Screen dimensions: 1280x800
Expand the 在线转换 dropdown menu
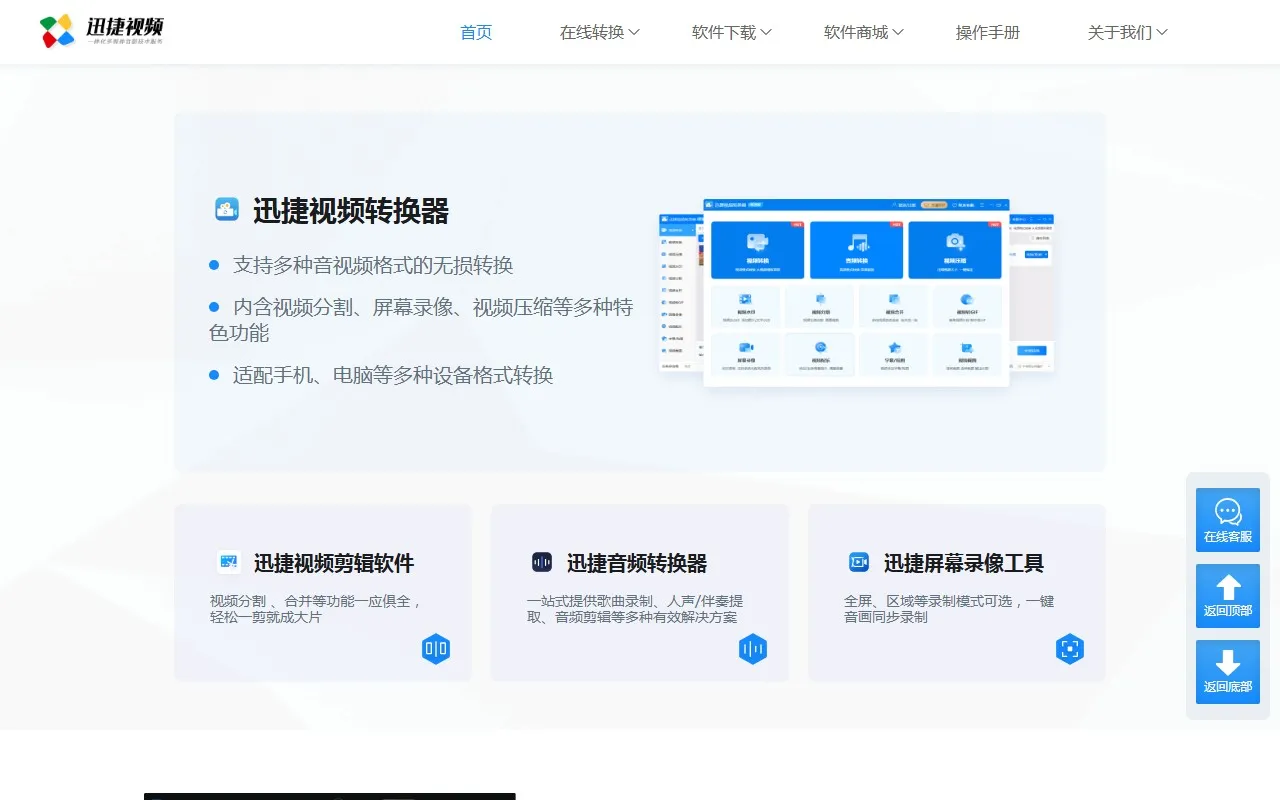(600, 32)
